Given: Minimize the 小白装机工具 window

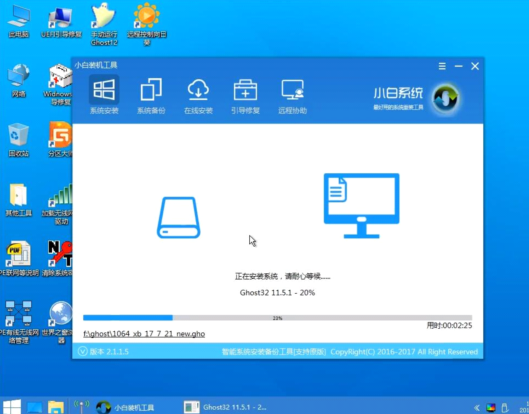Looking at the screenshot, I should coord(458,66).
